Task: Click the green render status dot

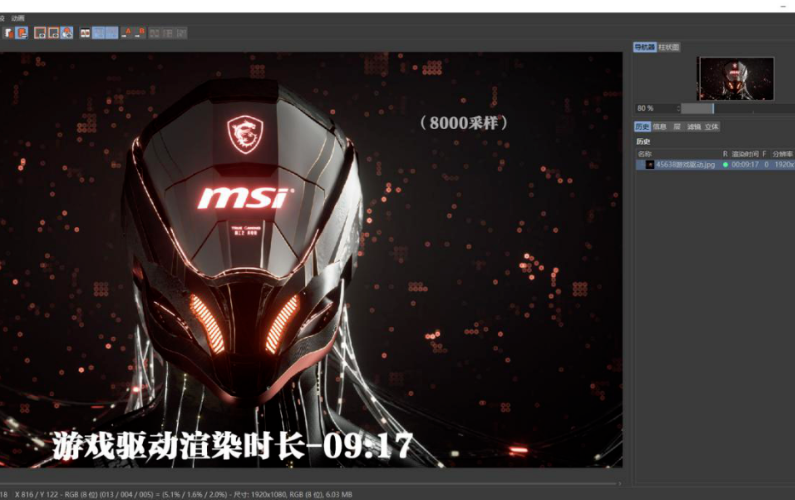Action: [x=726, y=165]
